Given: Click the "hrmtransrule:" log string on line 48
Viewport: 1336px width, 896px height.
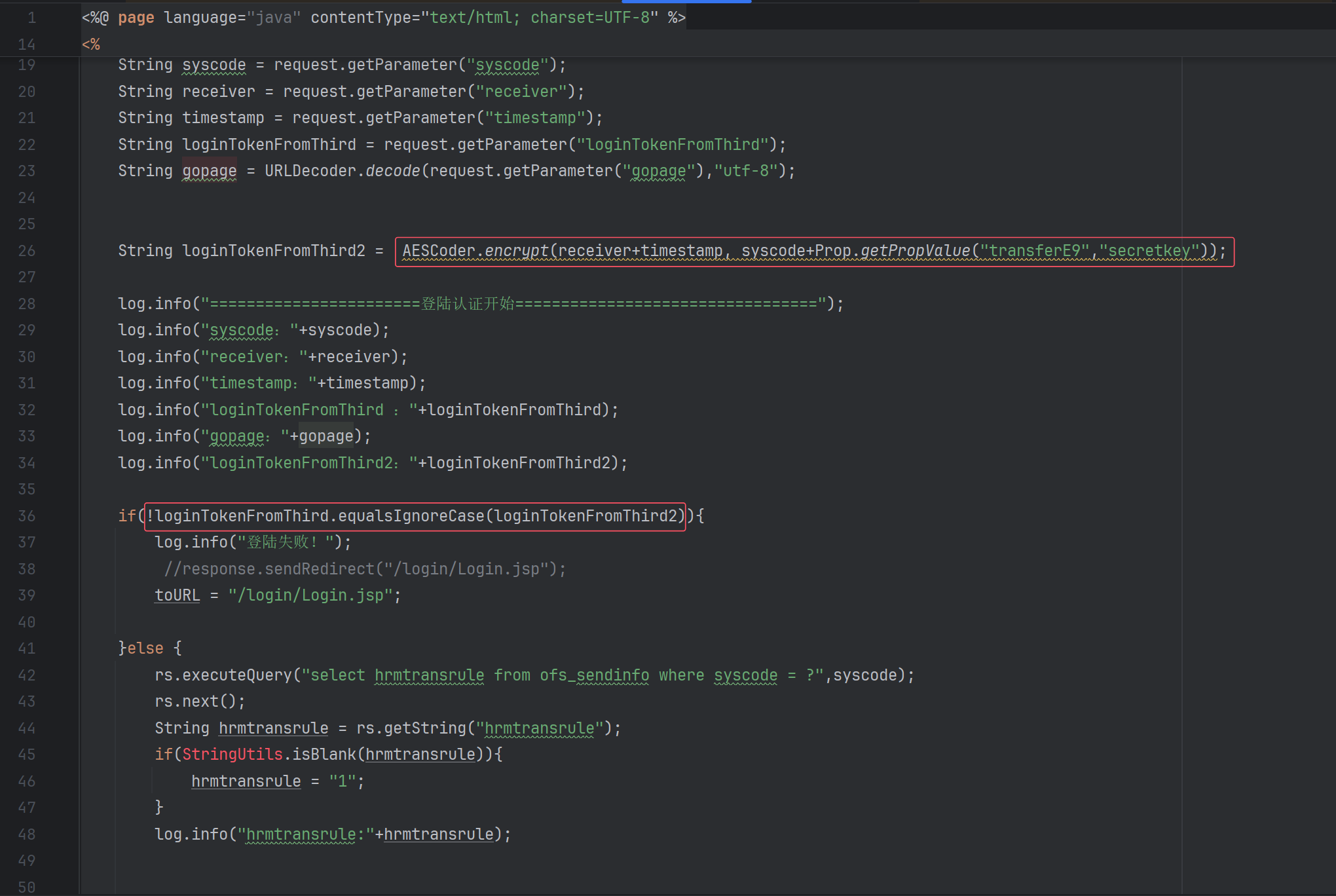Looking at the screenshot, I should (x=306, y=834).
